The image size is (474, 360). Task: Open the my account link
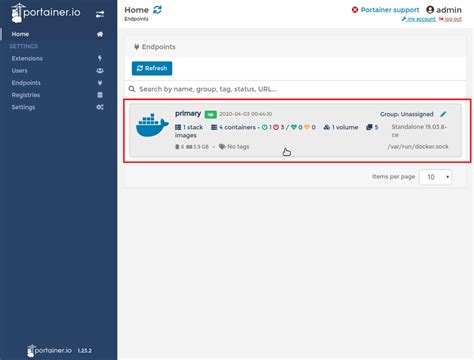[419, 19]
